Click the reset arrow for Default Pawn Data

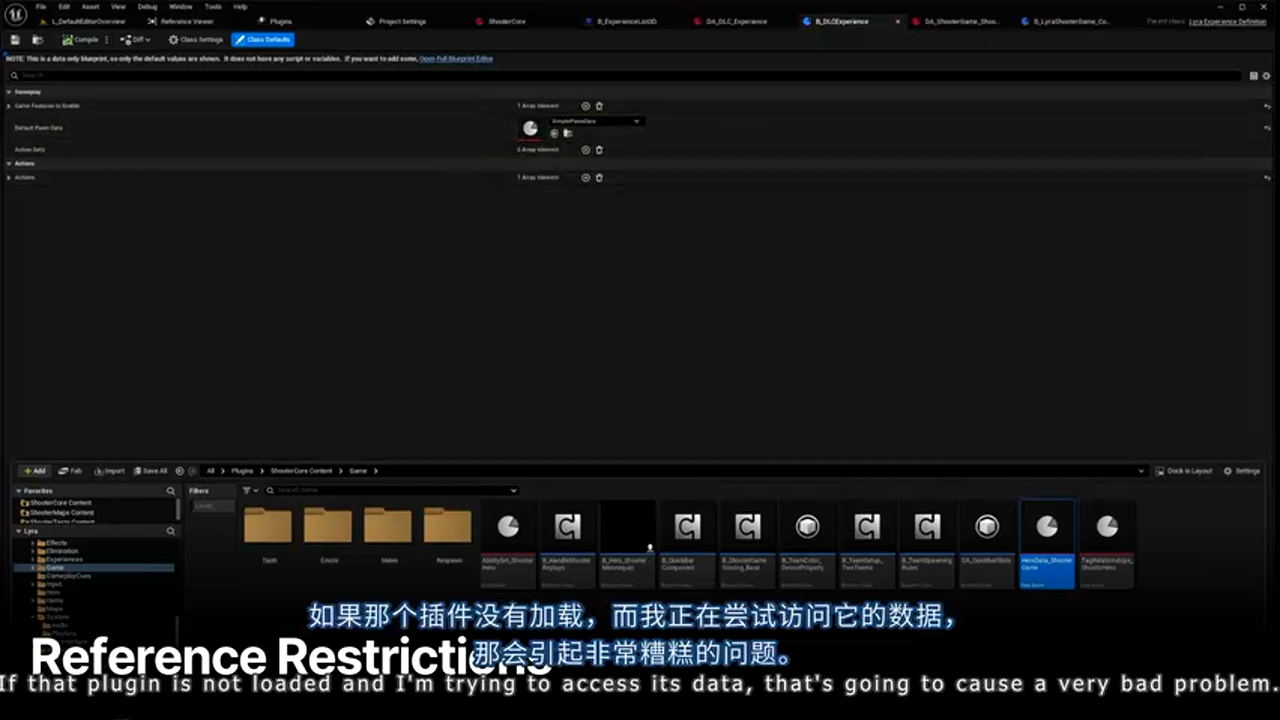[1267, 128]
